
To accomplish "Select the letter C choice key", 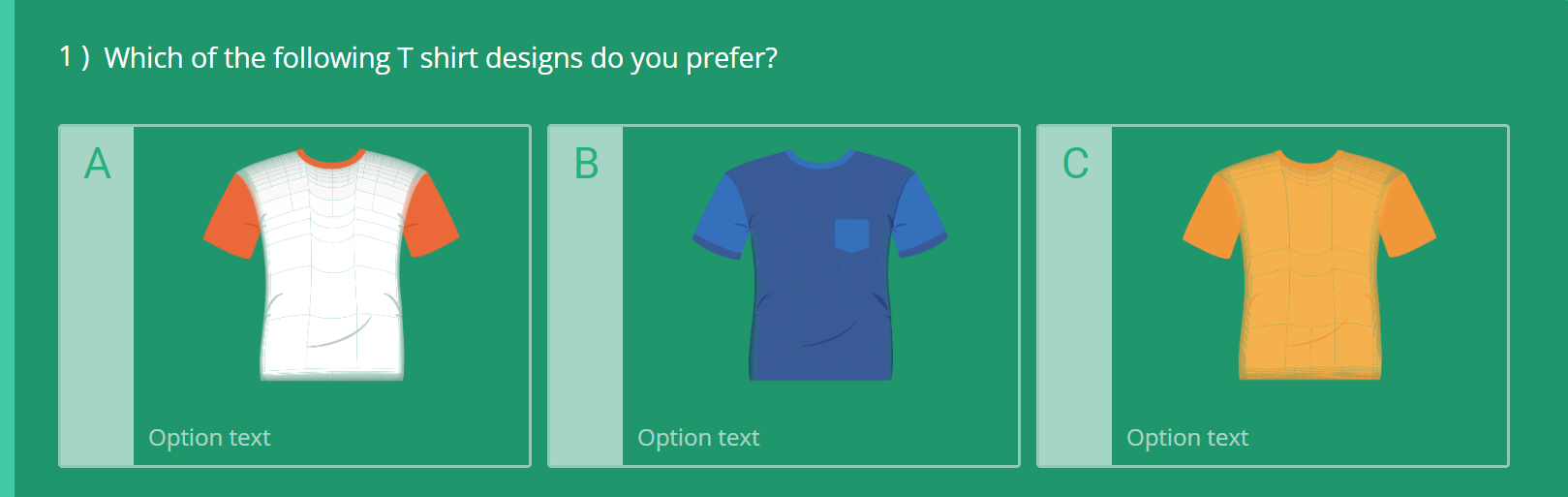I will [x=1075, y=164].
